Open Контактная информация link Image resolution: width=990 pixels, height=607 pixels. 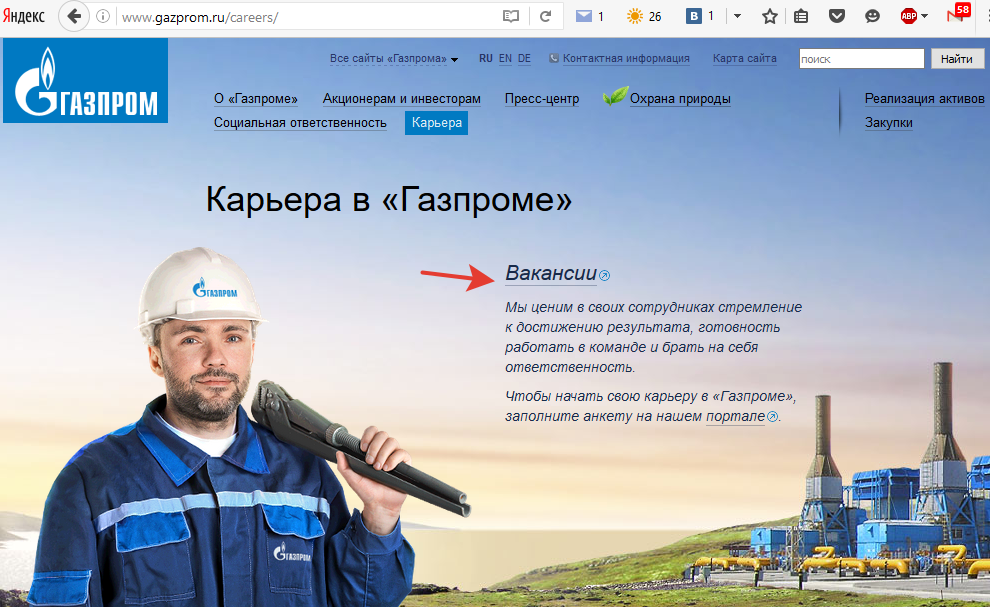point(626,58)
